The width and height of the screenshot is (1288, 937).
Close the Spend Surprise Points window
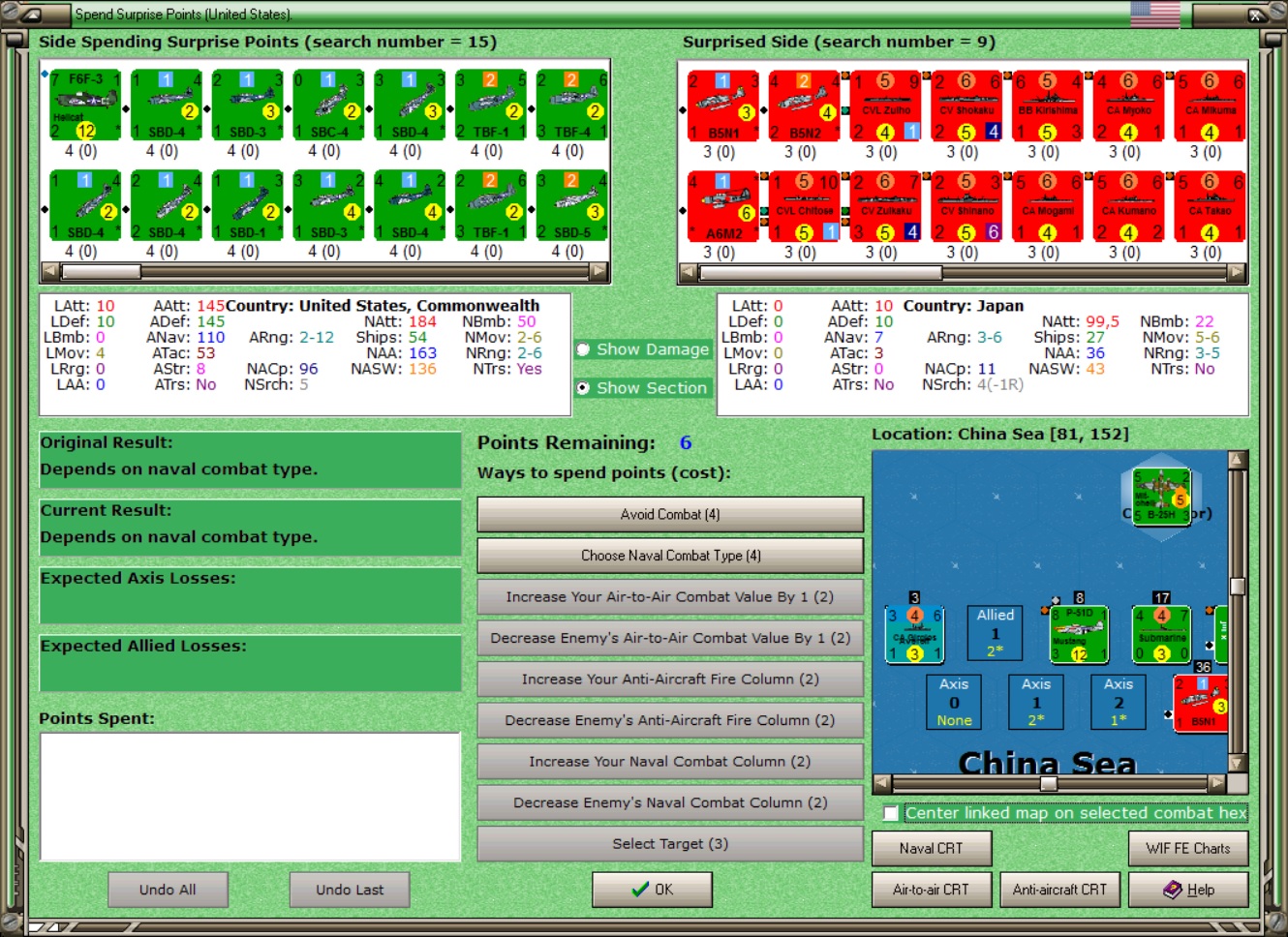1258,15
